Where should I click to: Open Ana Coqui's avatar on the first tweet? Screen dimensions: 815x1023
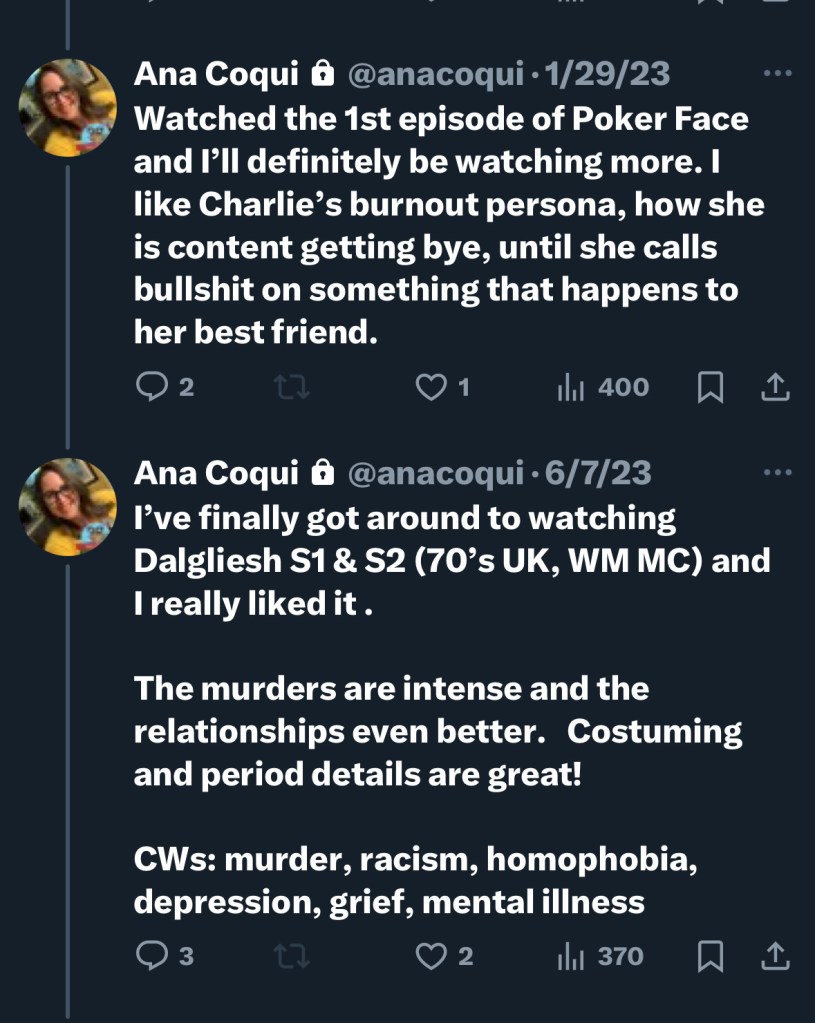(68, 108)
